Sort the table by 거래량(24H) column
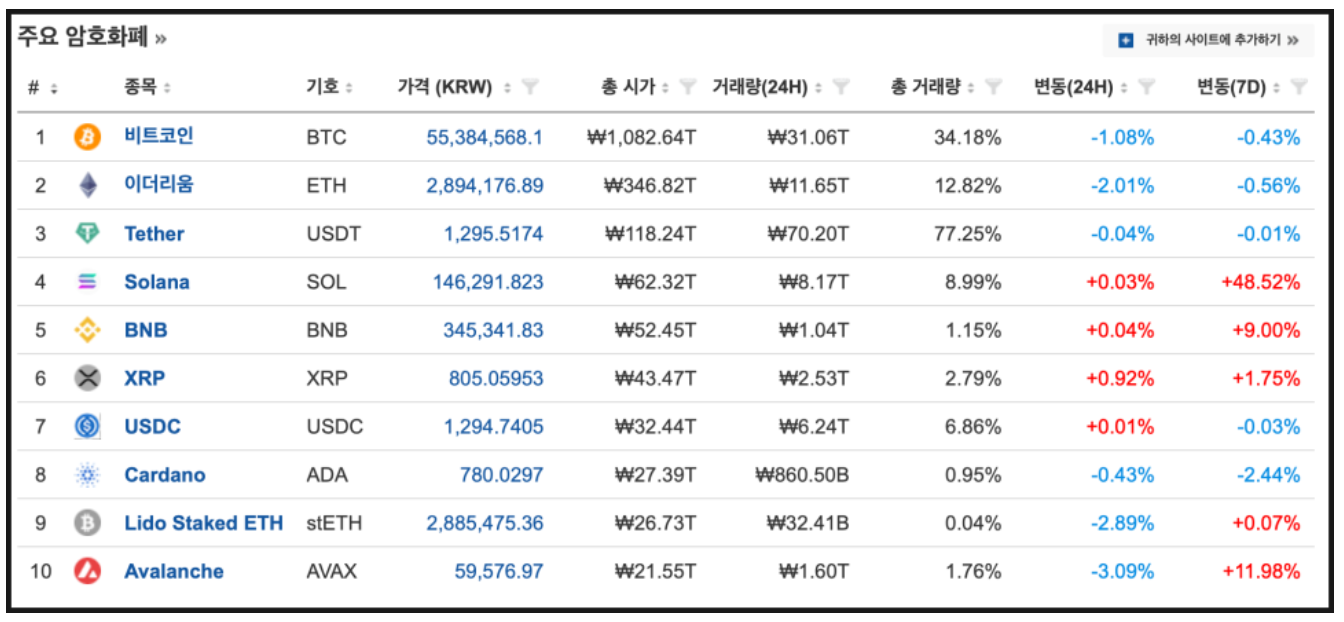The height and width of the screenshot is (622, 1344). pyautogui.click(x=820, y=88)
